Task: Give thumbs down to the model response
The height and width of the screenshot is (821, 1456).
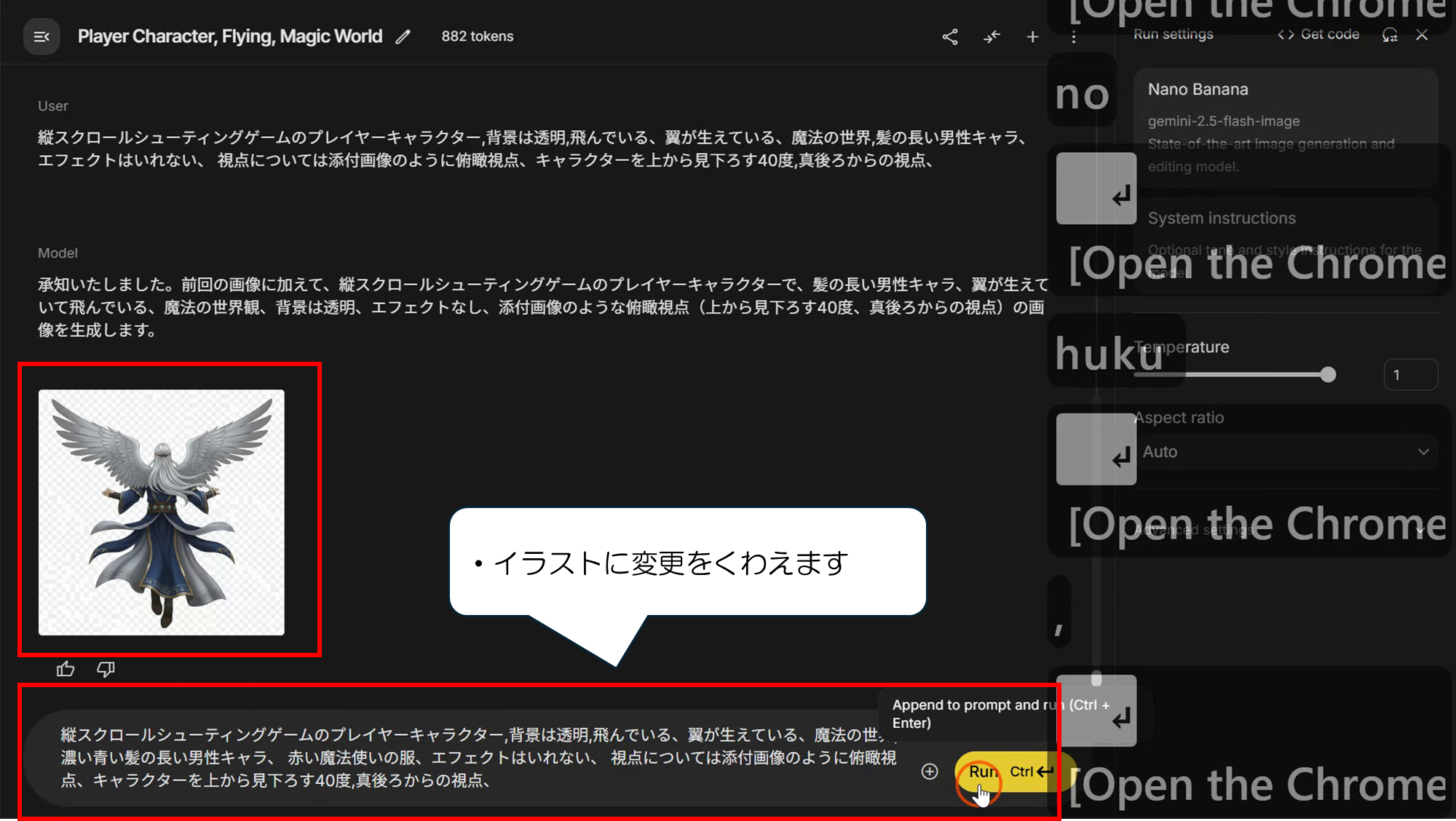Action: coord(106,669)
